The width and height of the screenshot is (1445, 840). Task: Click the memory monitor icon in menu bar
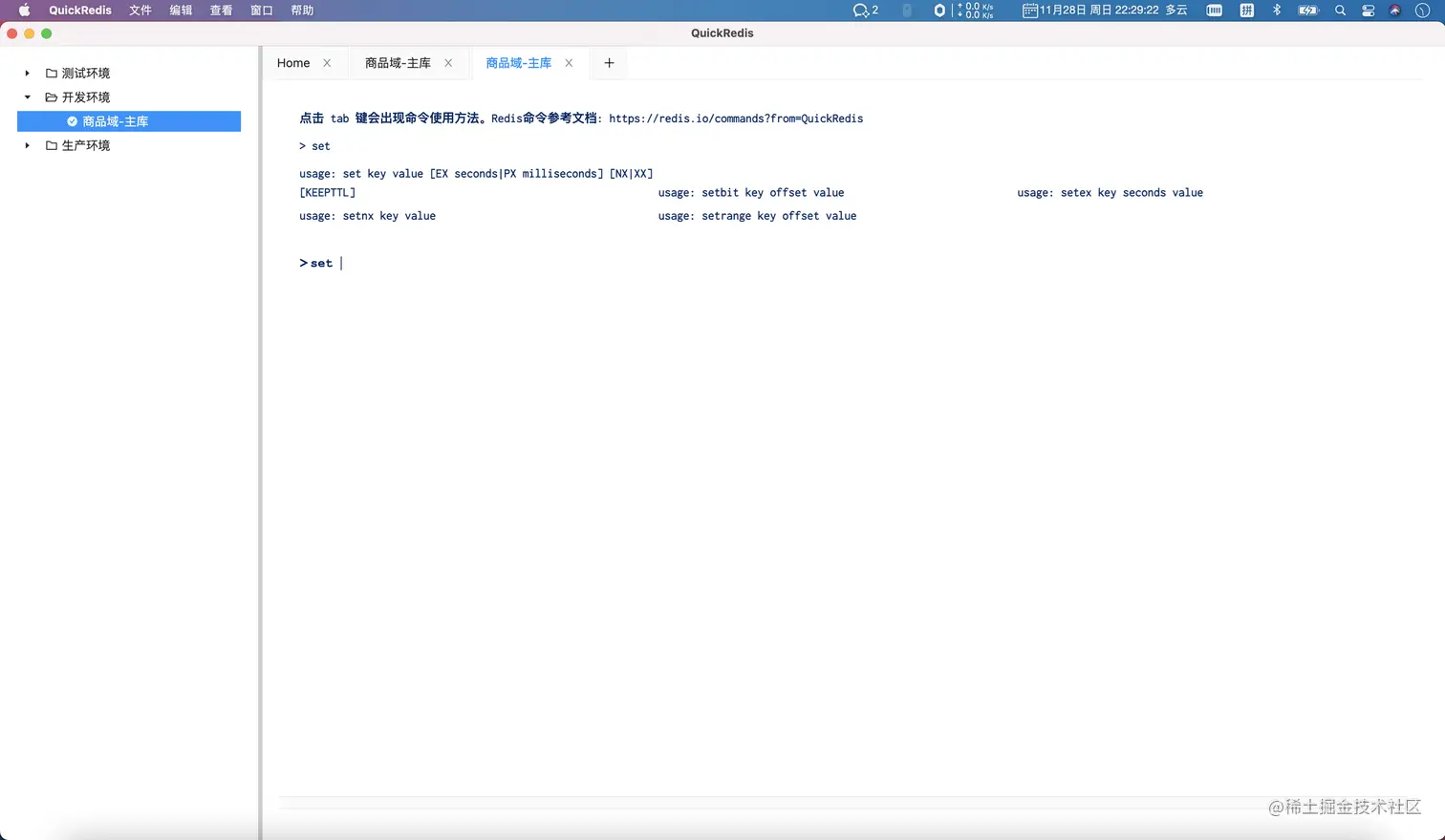[x=1215, y=11]
